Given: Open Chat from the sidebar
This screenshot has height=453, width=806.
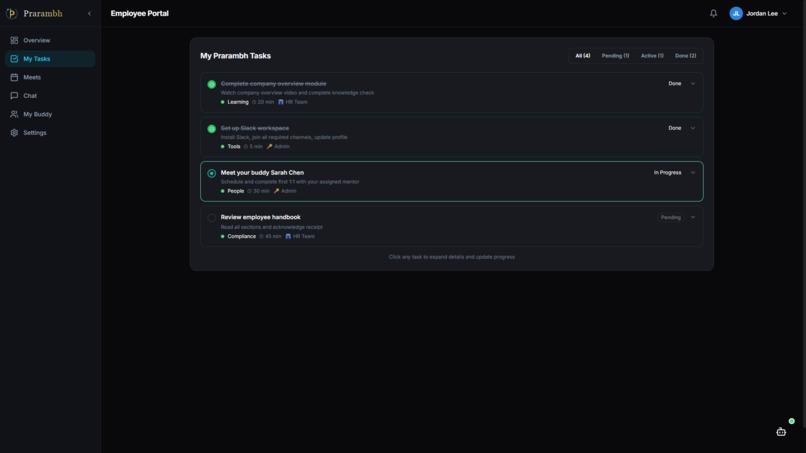Looking at the screenshot, I should point(50,96).
